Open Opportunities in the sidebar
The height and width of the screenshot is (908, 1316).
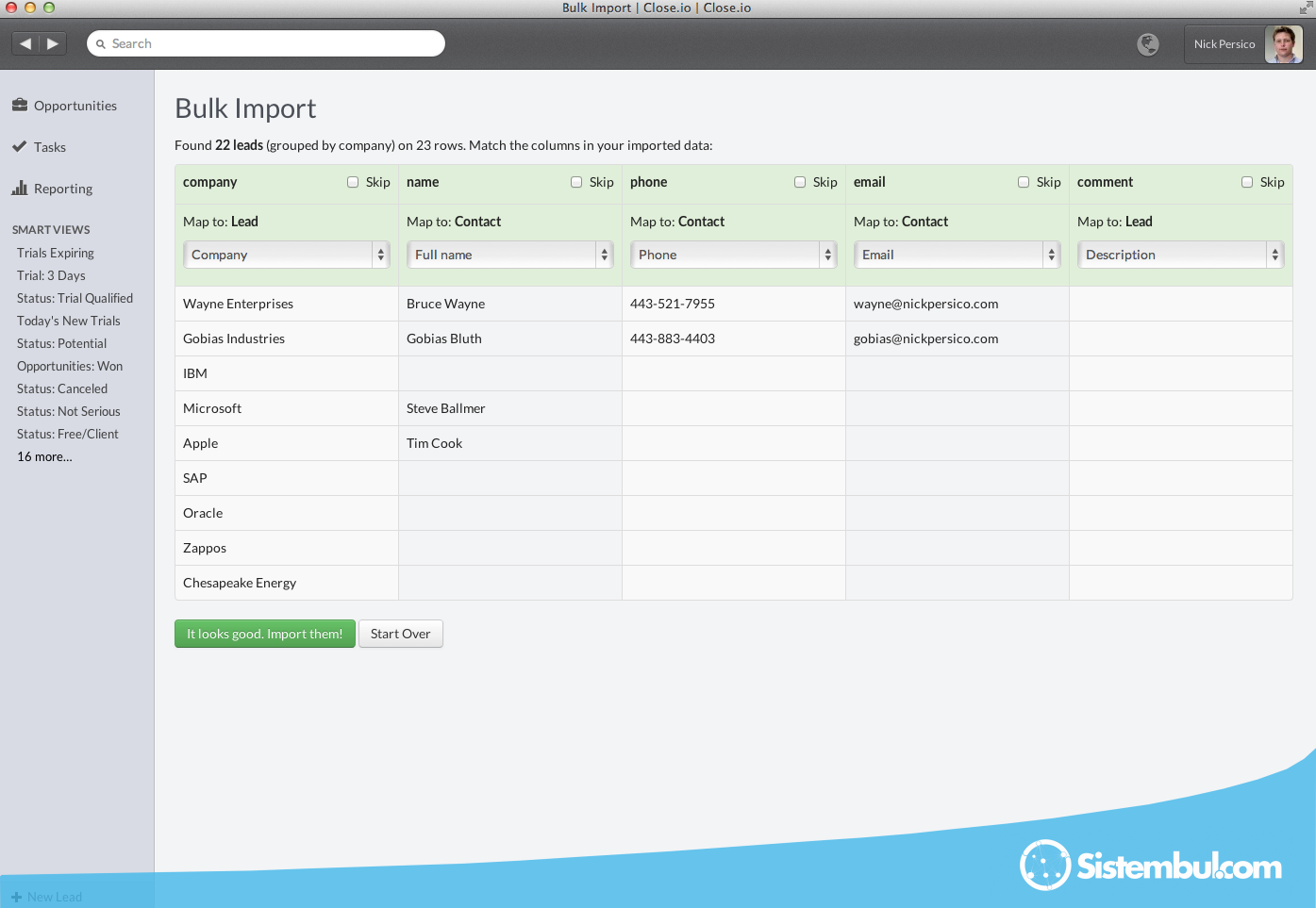(x=75, y=106)
